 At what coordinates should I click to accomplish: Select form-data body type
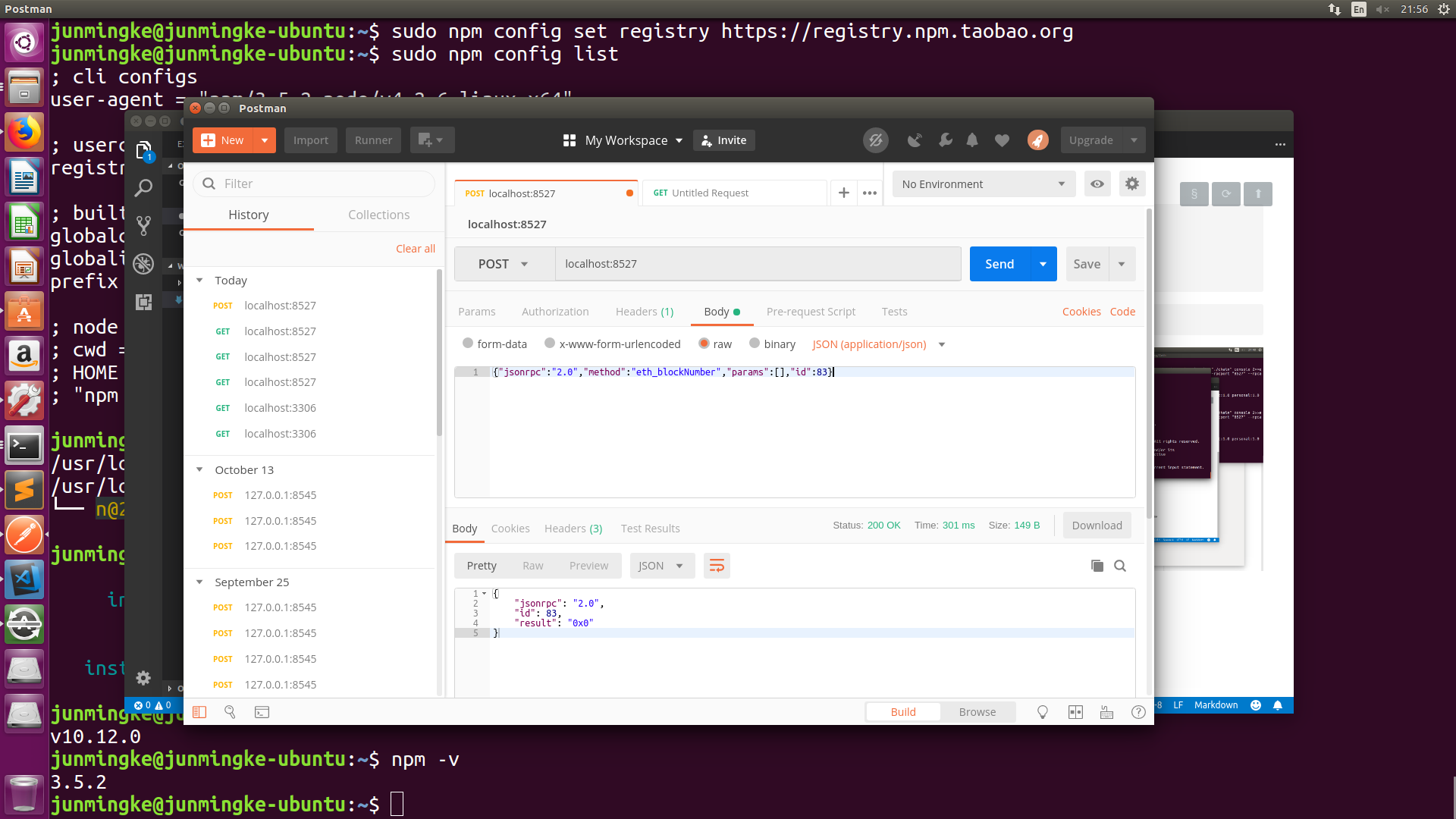coord(468,344)
